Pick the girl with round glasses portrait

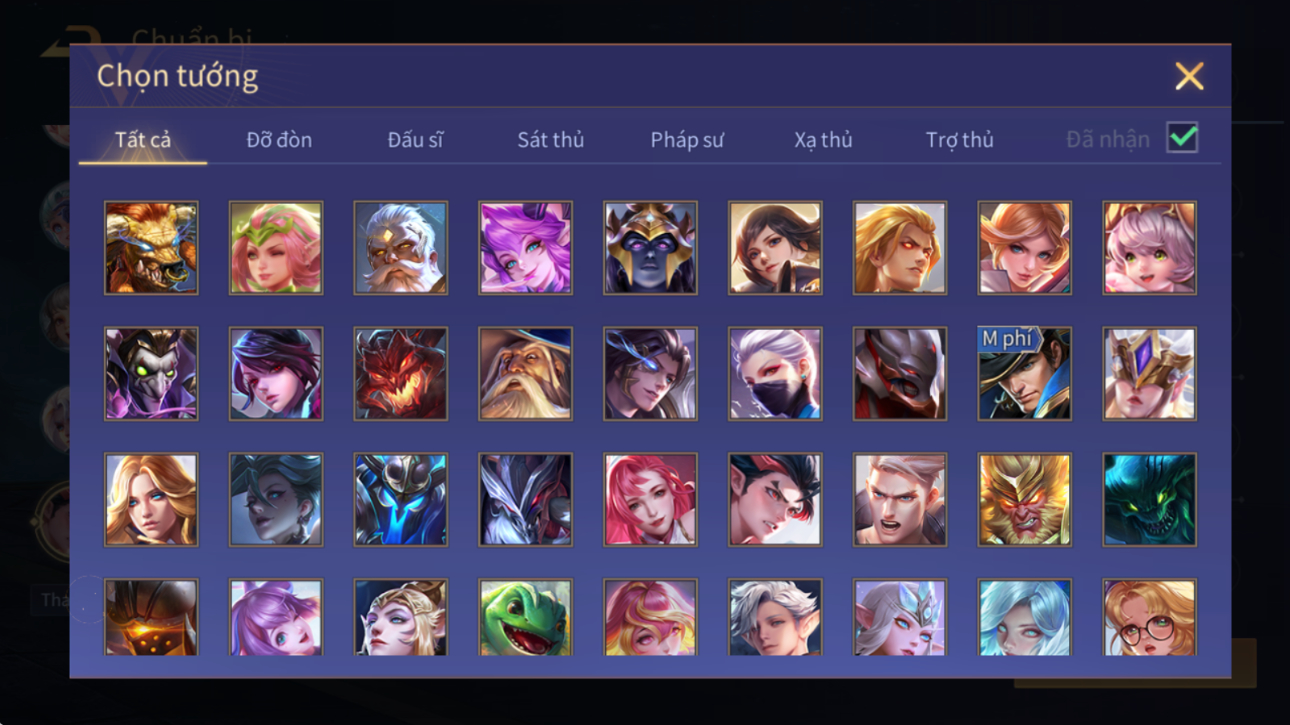(1149, 617)
